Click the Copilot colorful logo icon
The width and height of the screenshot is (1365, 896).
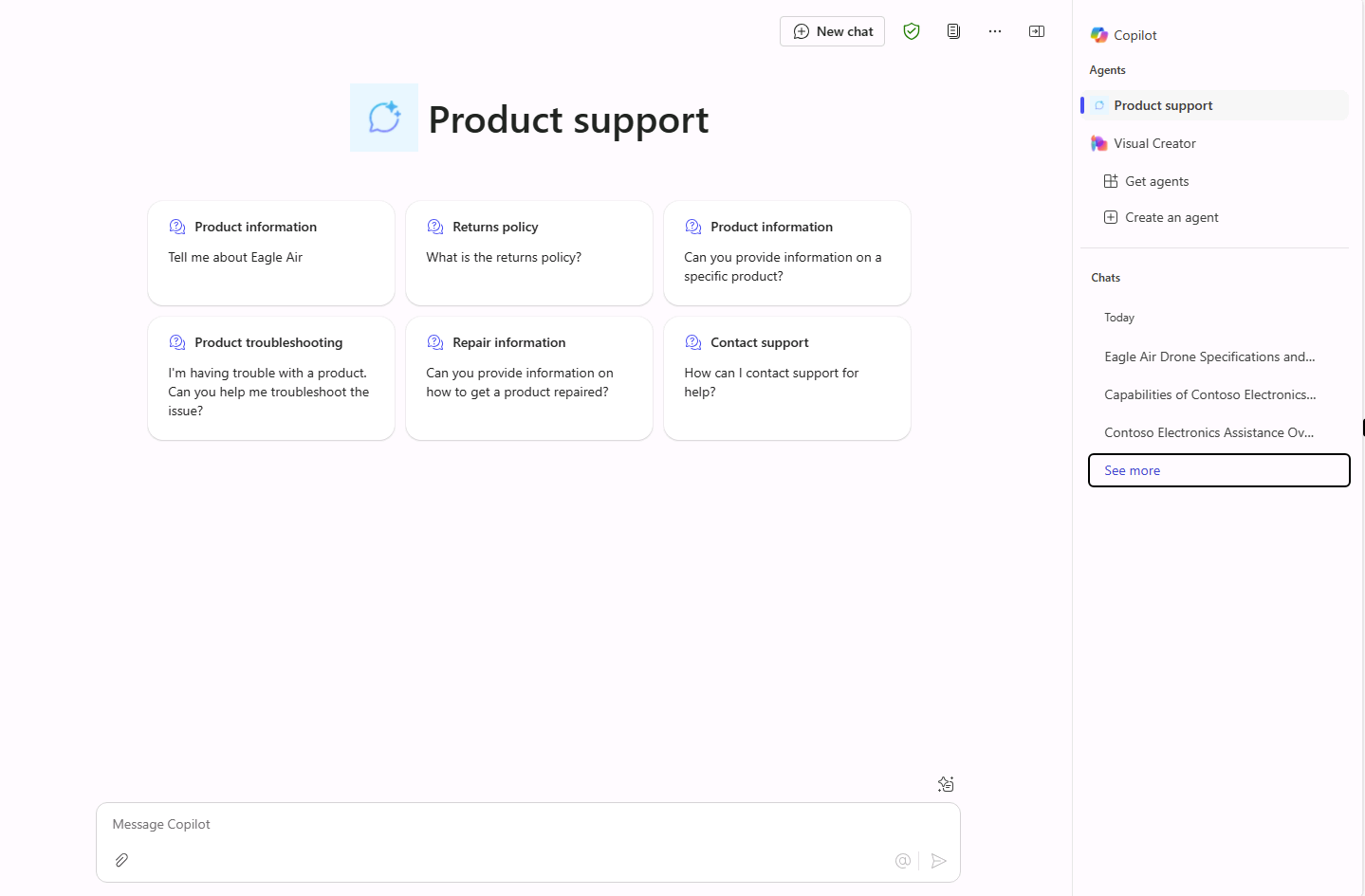(x=1099, y=35)
